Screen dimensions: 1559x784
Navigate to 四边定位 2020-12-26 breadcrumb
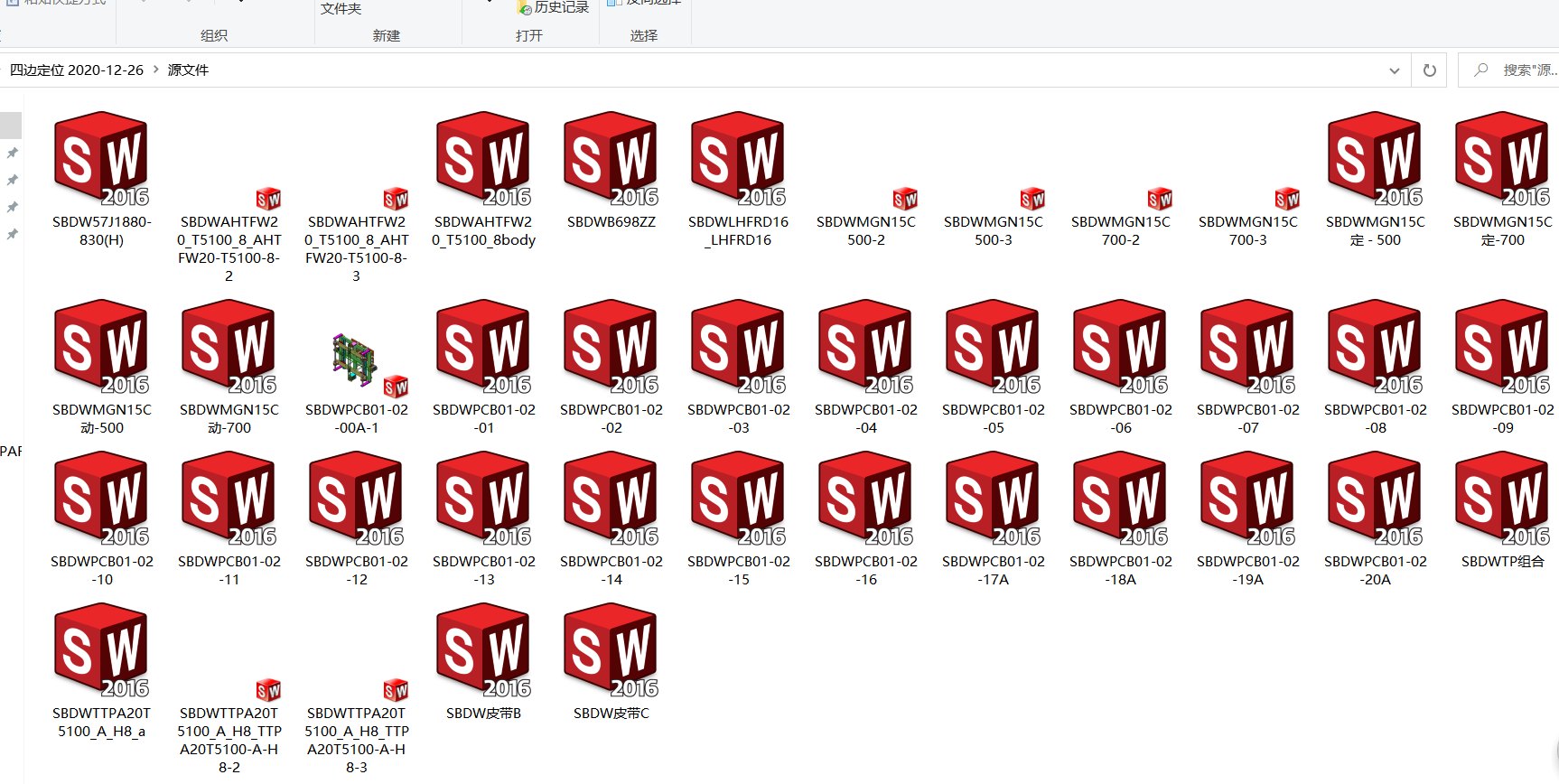(77, 70)
